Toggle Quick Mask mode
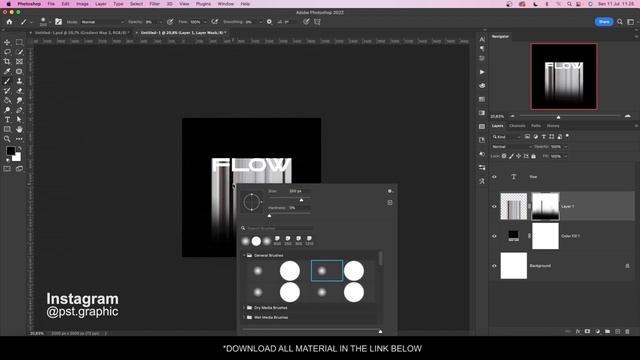 coord(7,169)
